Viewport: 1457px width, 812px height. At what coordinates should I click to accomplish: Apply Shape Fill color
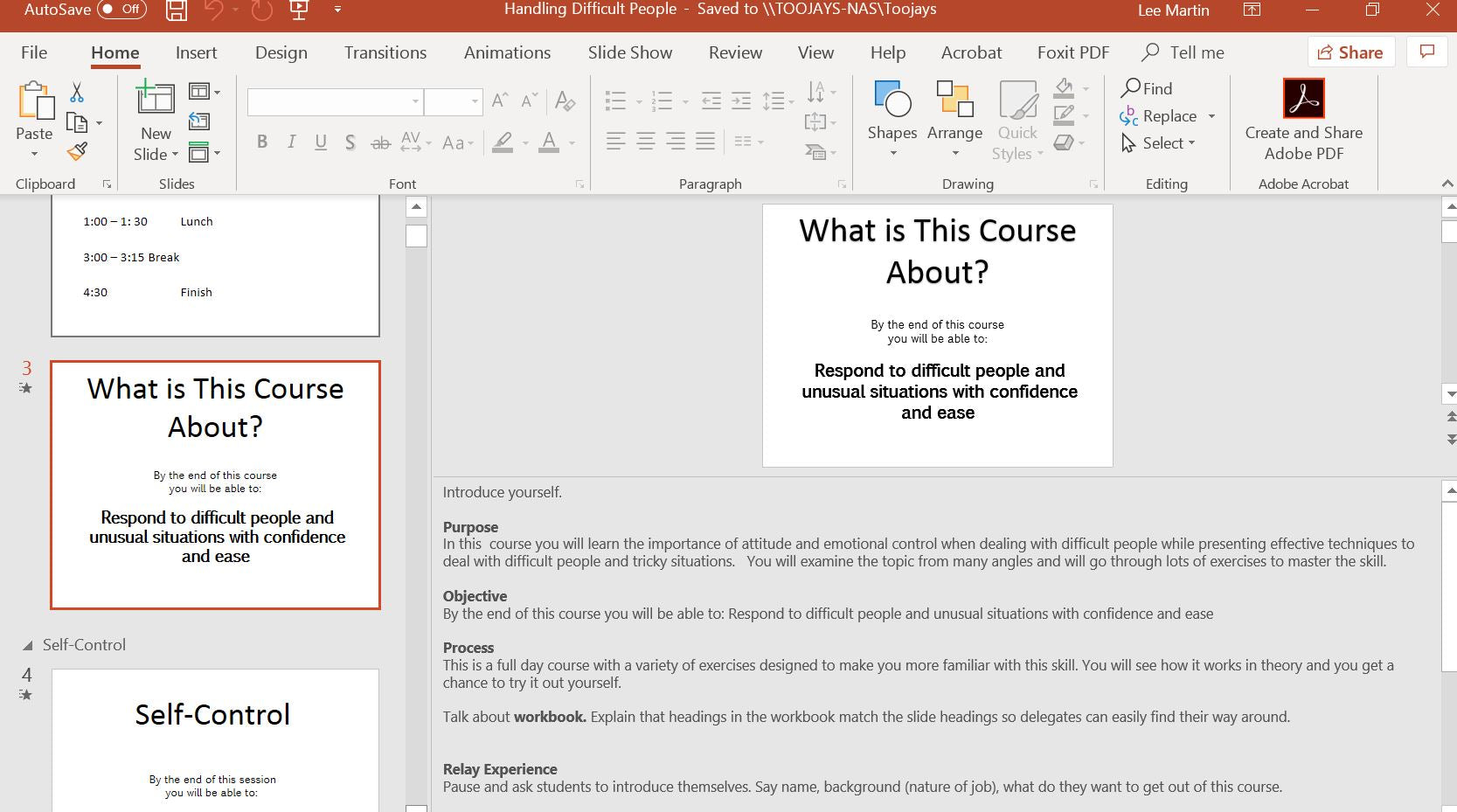pos(1064,87)
